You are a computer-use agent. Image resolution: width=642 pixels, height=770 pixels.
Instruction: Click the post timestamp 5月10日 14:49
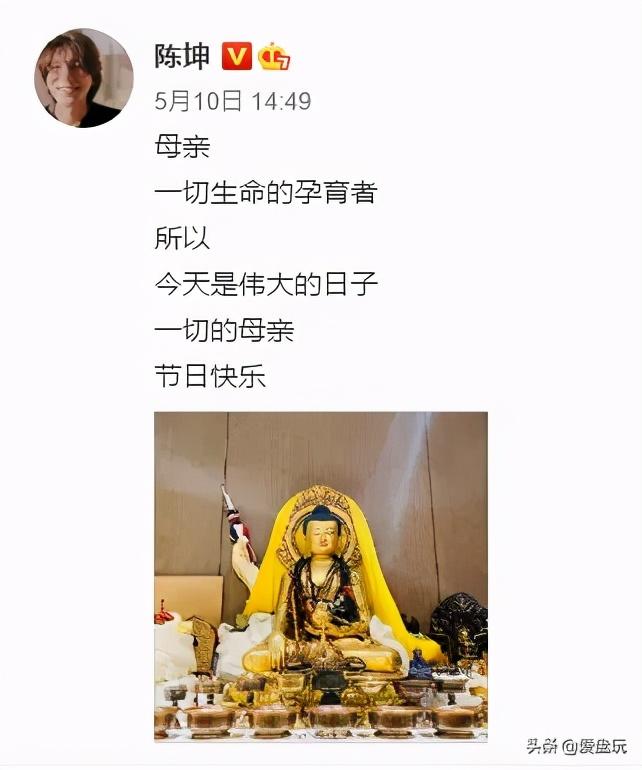233,101
